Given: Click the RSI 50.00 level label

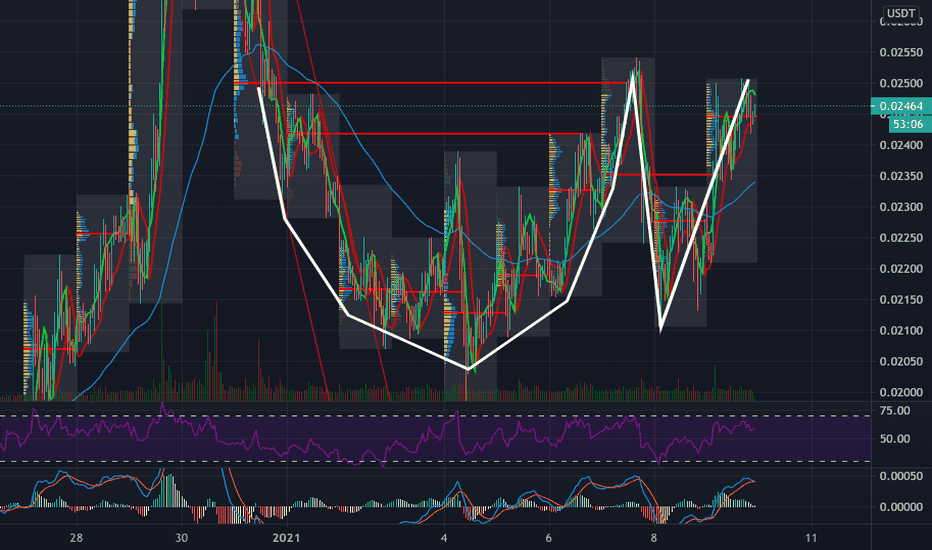Looking at the screenshot, I should click(895, 439).
